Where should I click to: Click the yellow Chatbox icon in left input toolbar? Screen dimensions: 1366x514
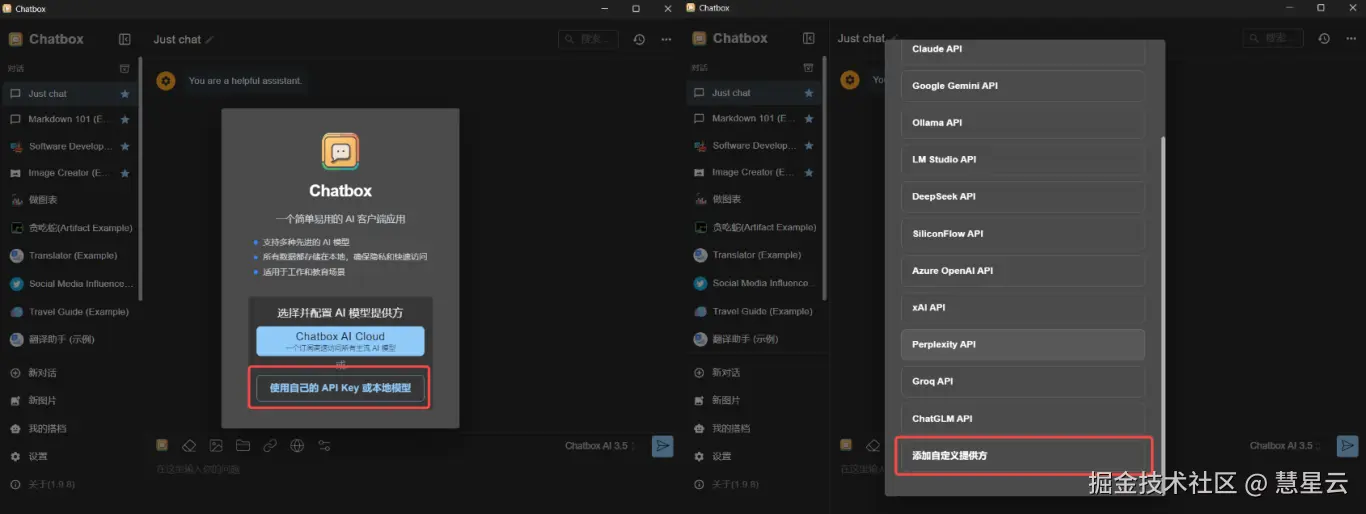click(x=162, y=445)
